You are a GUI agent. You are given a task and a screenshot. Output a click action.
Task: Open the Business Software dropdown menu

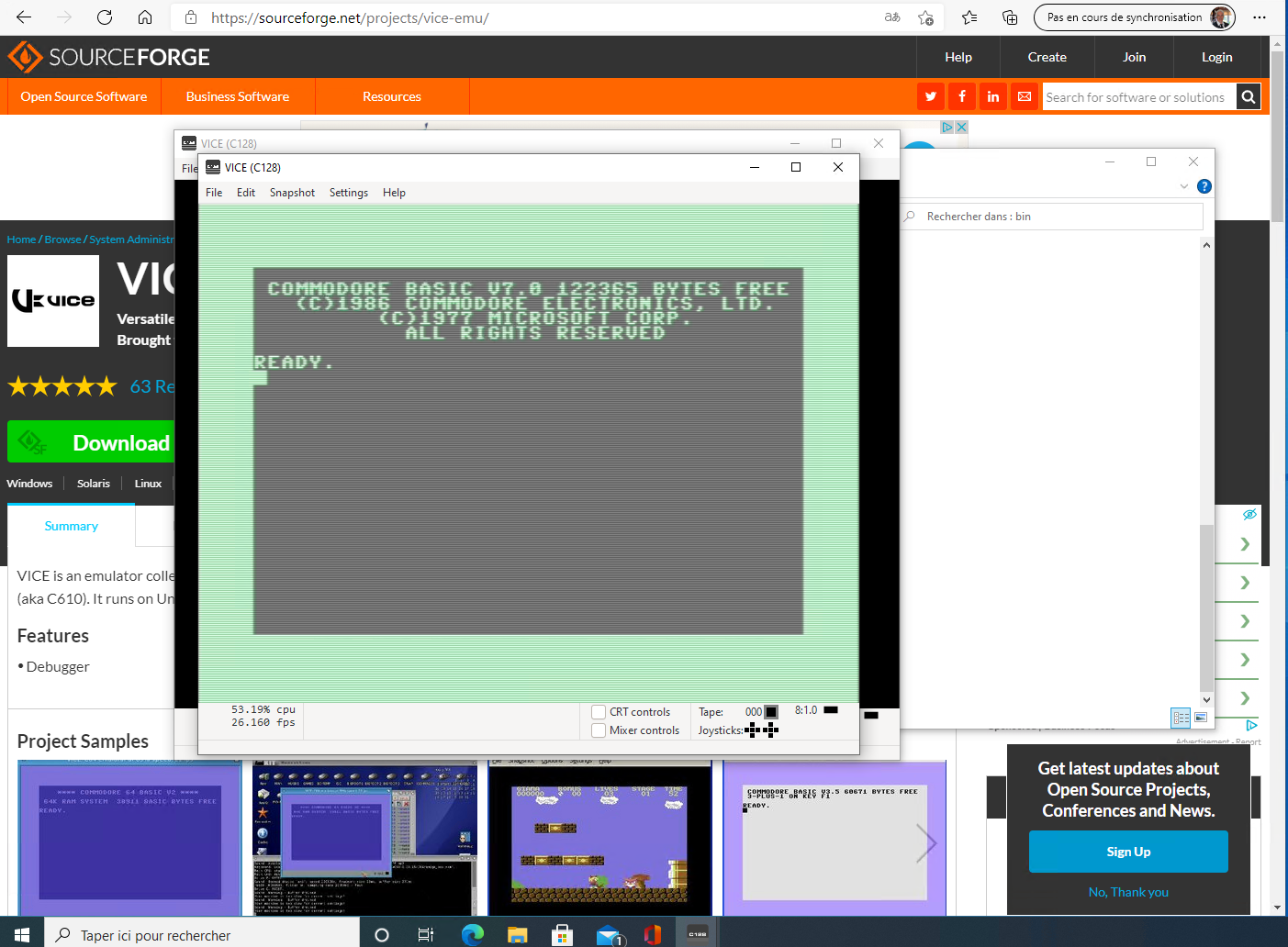click(x=238, y=96)
